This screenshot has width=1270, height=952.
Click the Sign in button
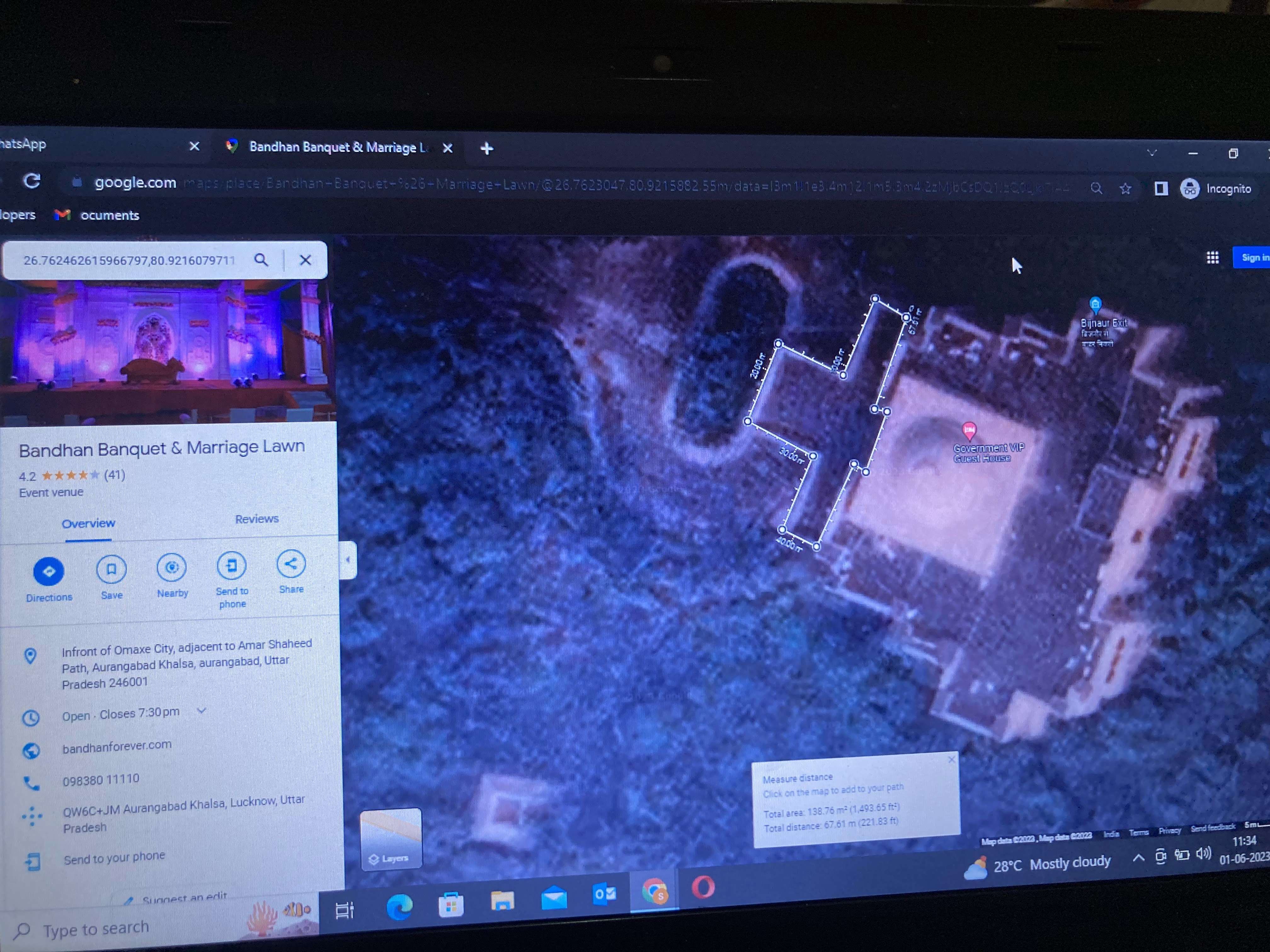click(1253, 258)
